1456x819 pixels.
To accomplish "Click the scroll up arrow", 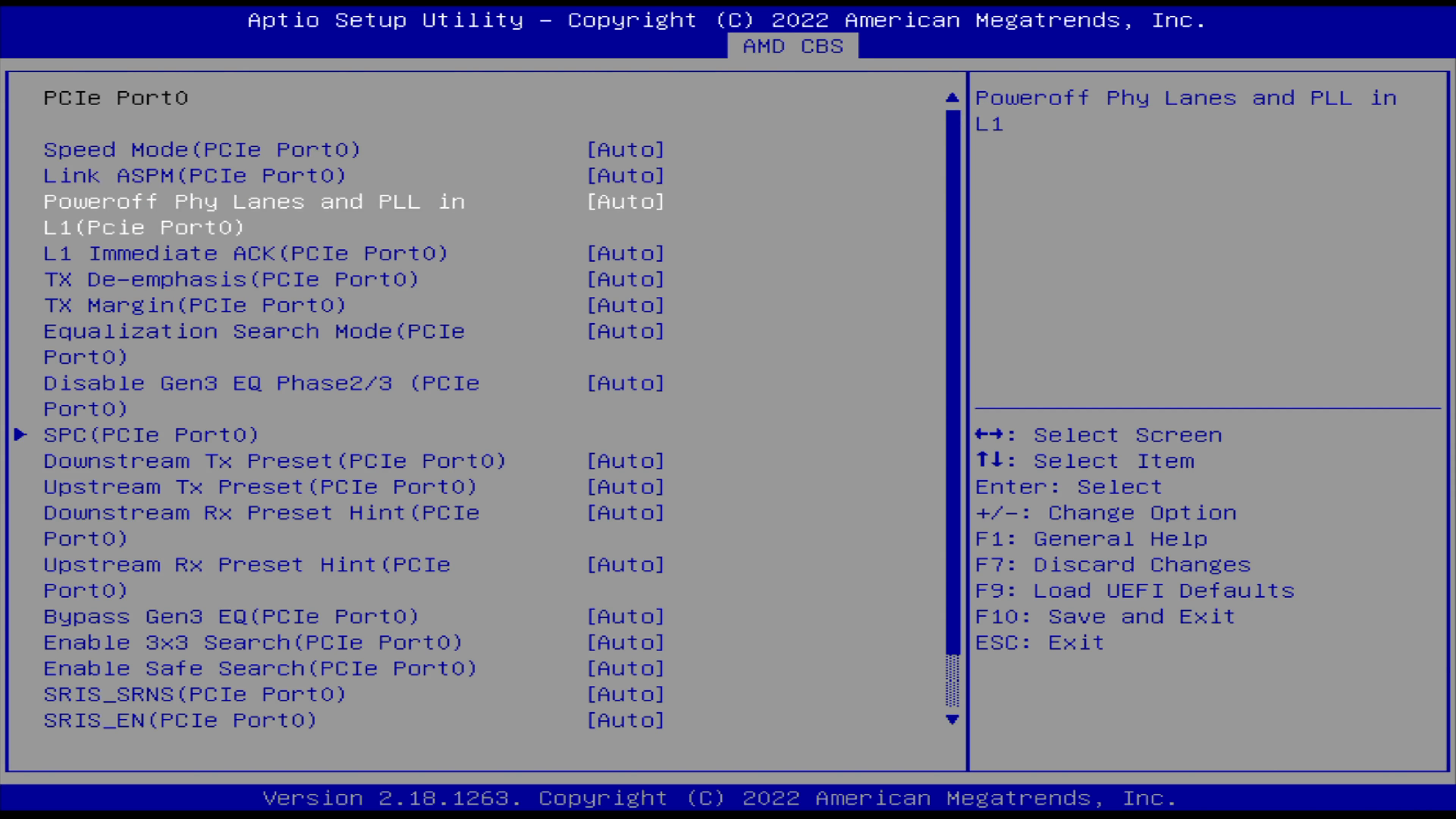I will (952, 98).
